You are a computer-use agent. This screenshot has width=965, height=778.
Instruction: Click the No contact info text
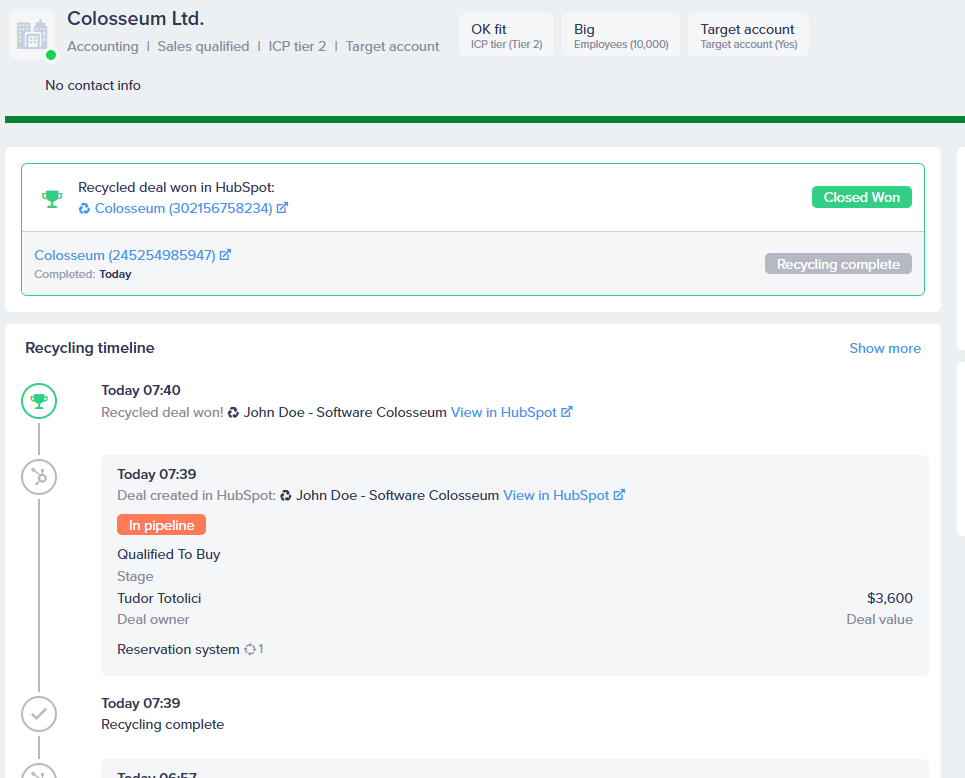[x=93, y=86]
